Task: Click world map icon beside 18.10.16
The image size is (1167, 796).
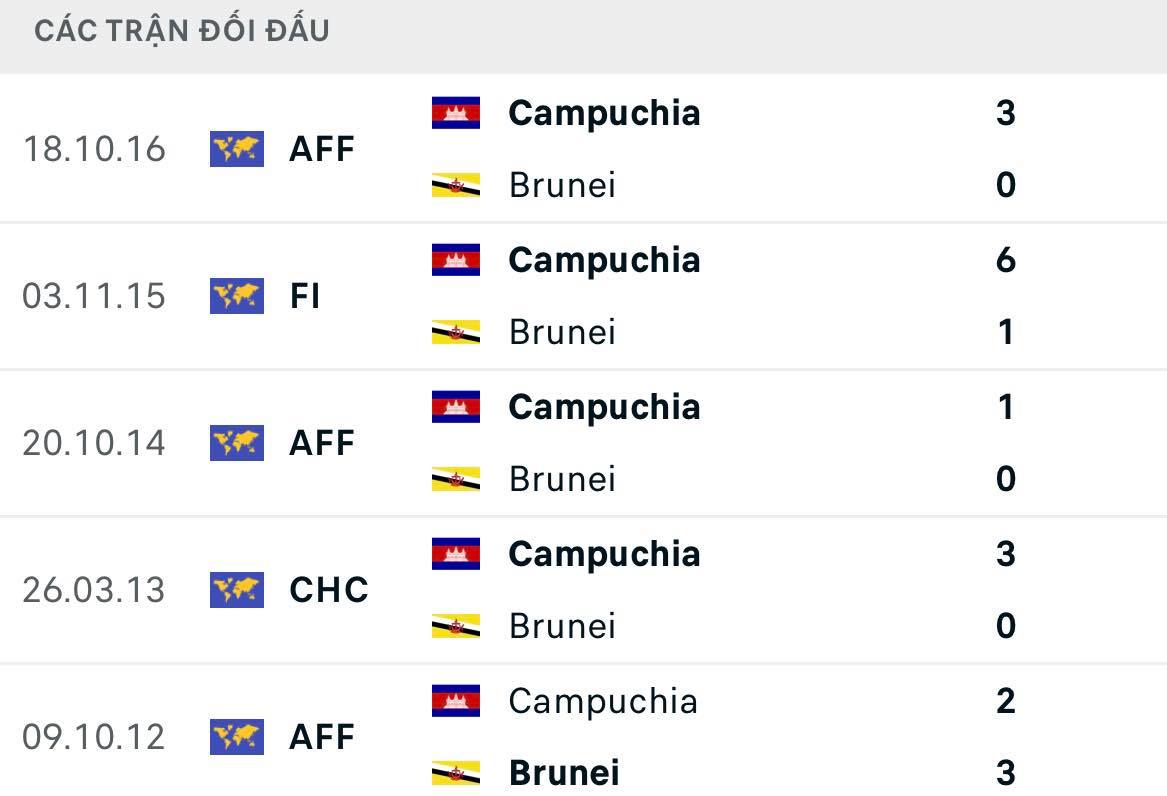Action: pos(237,149)
